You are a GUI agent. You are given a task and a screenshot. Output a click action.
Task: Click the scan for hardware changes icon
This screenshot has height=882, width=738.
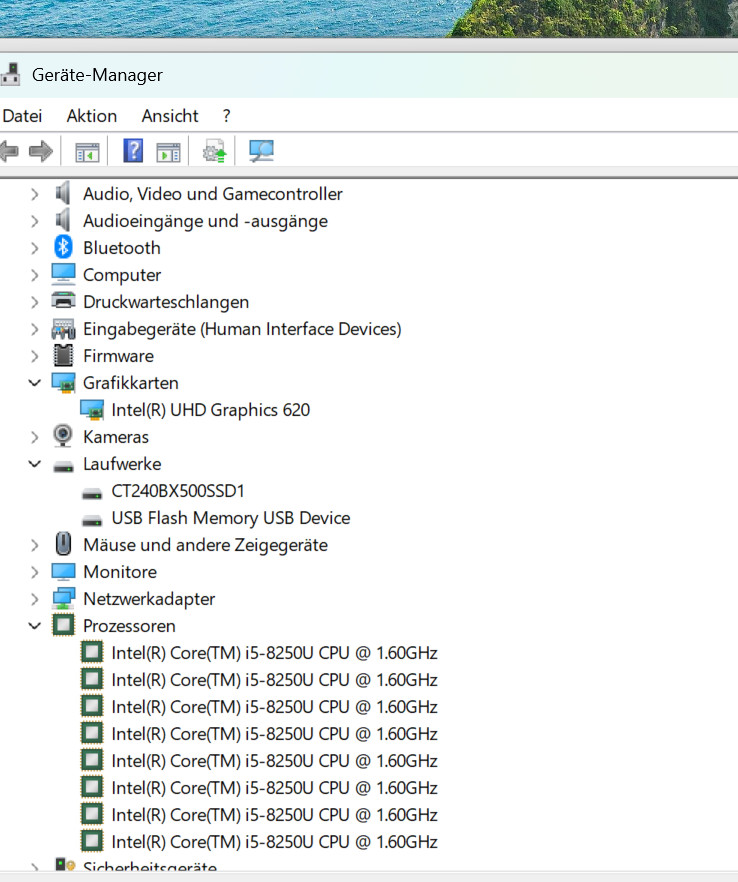point(261,151)
